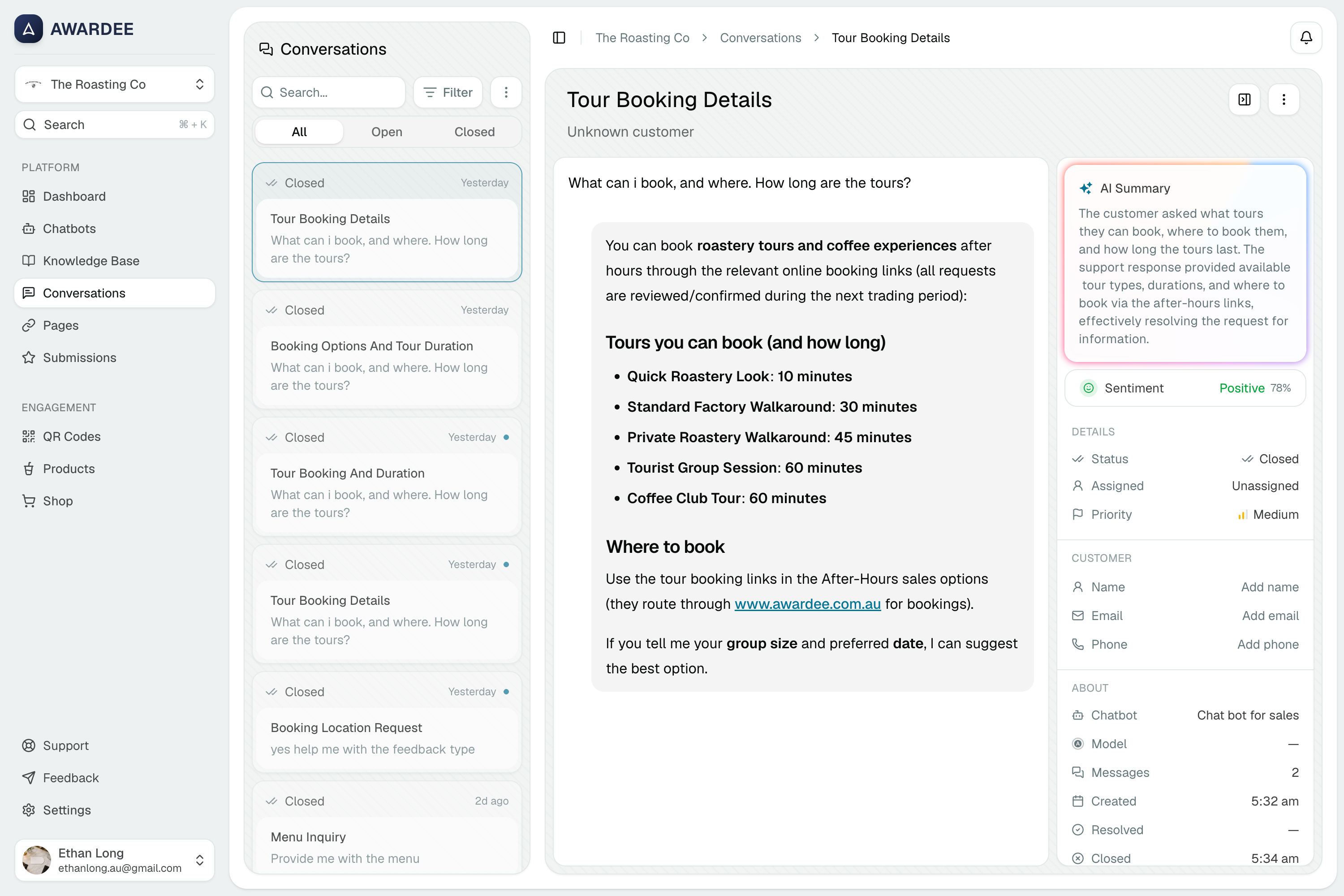Open the Assigned Unassigned selector
Screen dimensions: 1344x896
point(1265,486)
